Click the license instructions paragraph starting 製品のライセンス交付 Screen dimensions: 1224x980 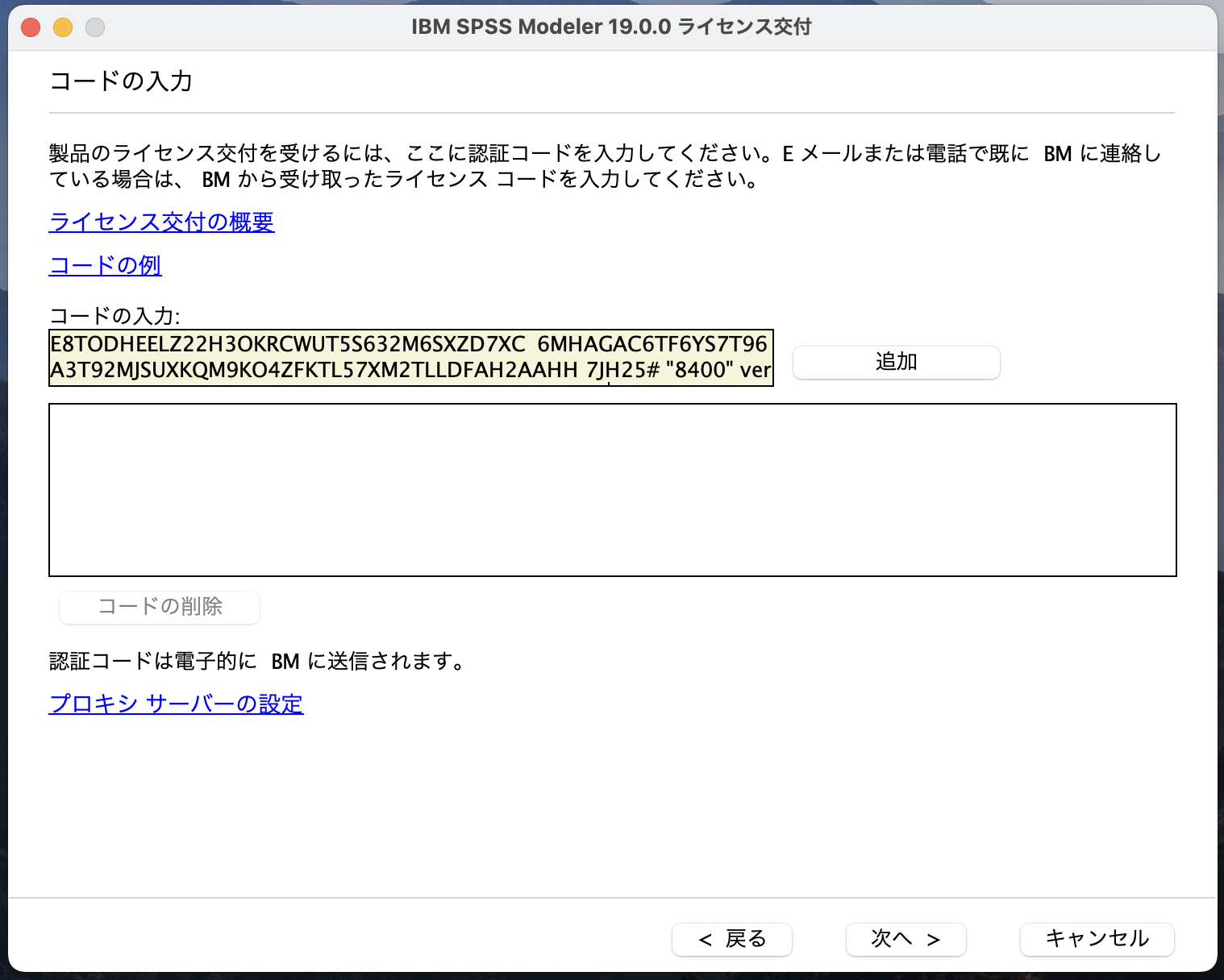(605, 166)
